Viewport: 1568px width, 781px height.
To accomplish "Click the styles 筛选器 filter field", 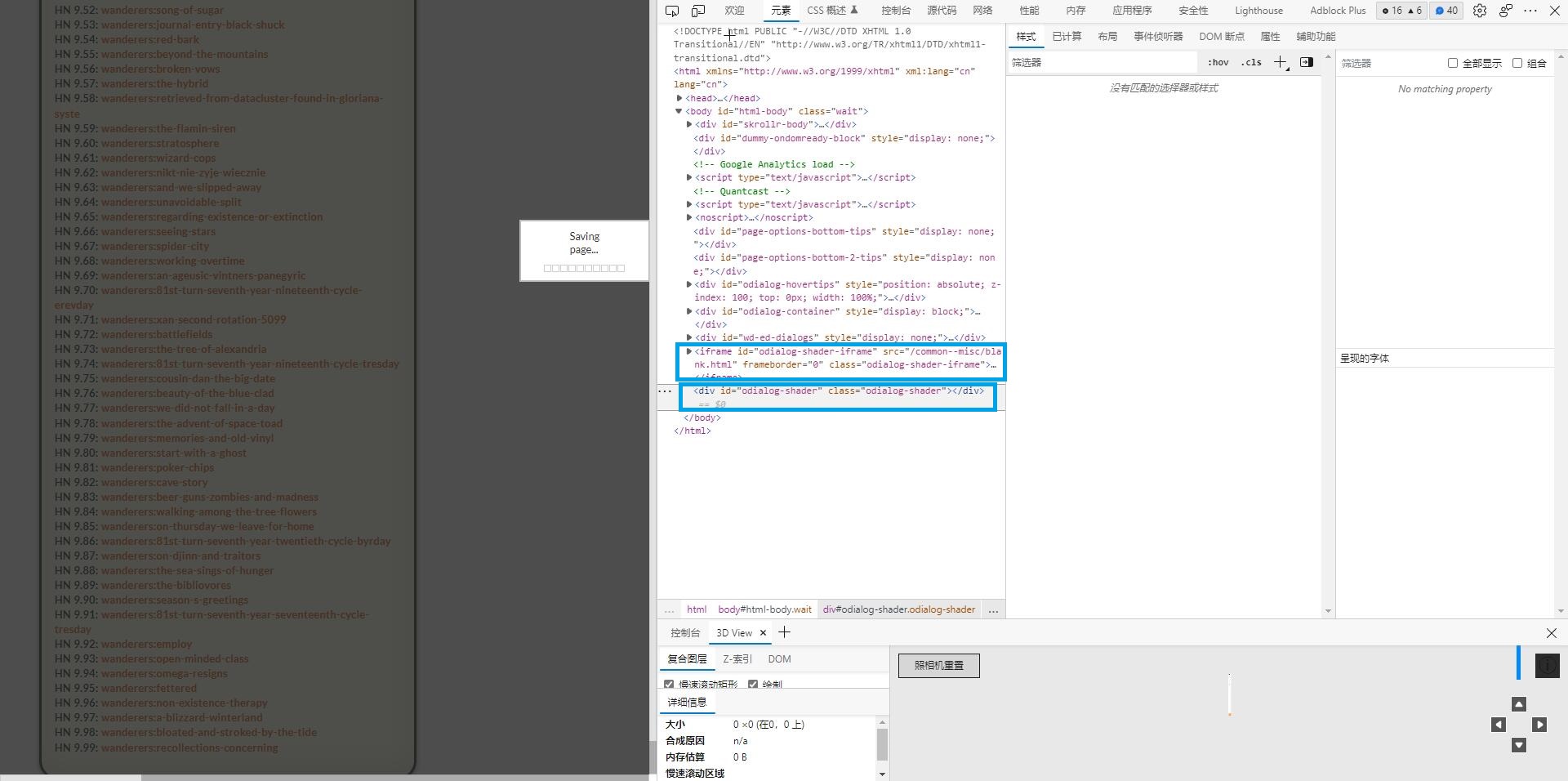I will tap(1102, 63).
